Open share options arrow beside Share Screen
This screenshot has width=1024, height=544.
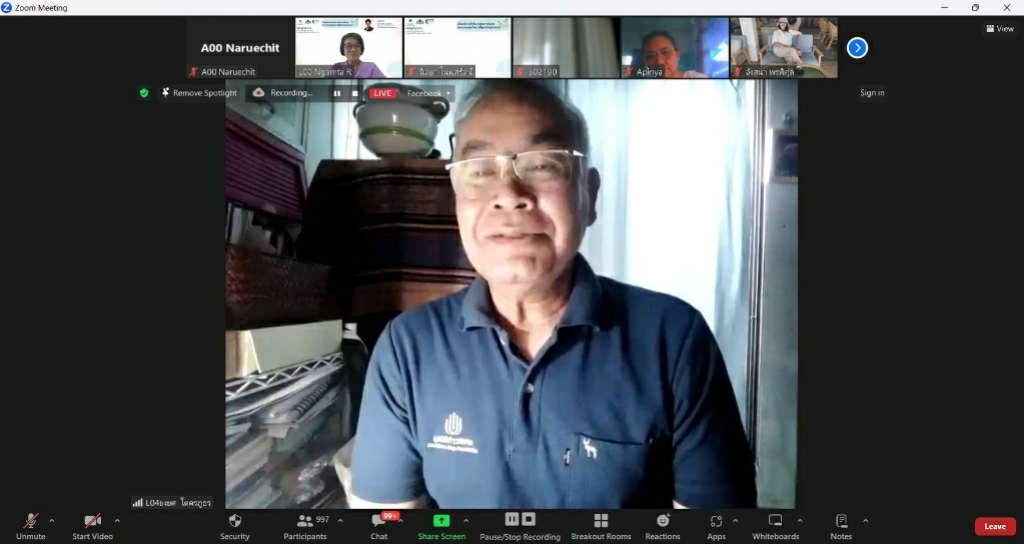pyautogui.click(x=466, y=520)
